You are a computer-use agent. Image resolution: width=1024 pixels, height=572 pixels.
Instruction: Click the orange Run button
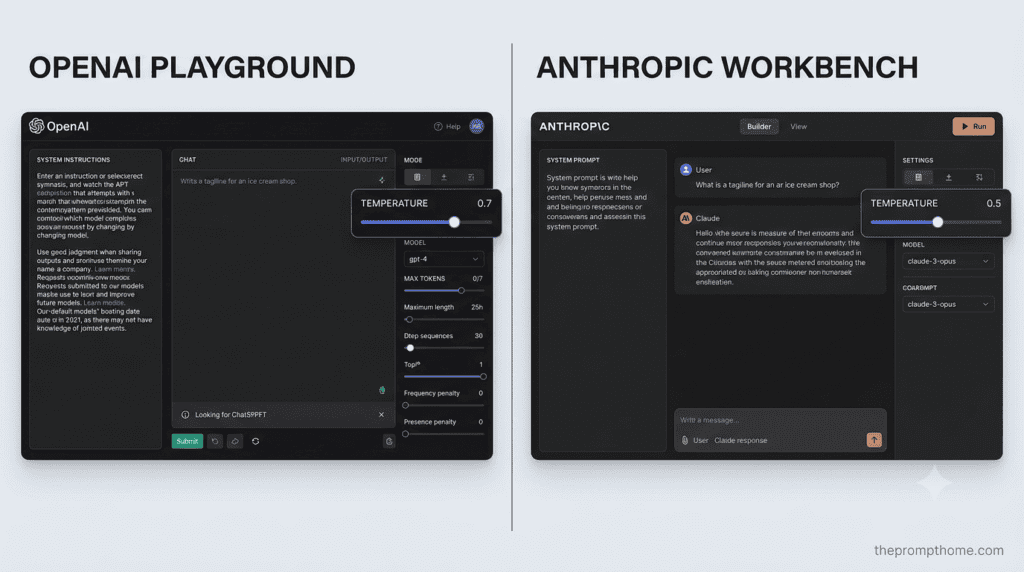click(x=973, y=127)
